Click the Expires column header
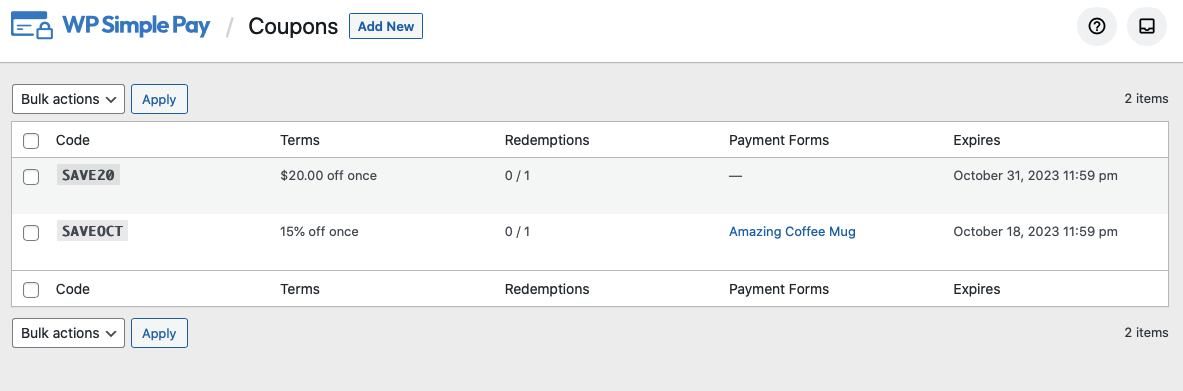This screenshot has height=391, width=1183. point(977,140)
